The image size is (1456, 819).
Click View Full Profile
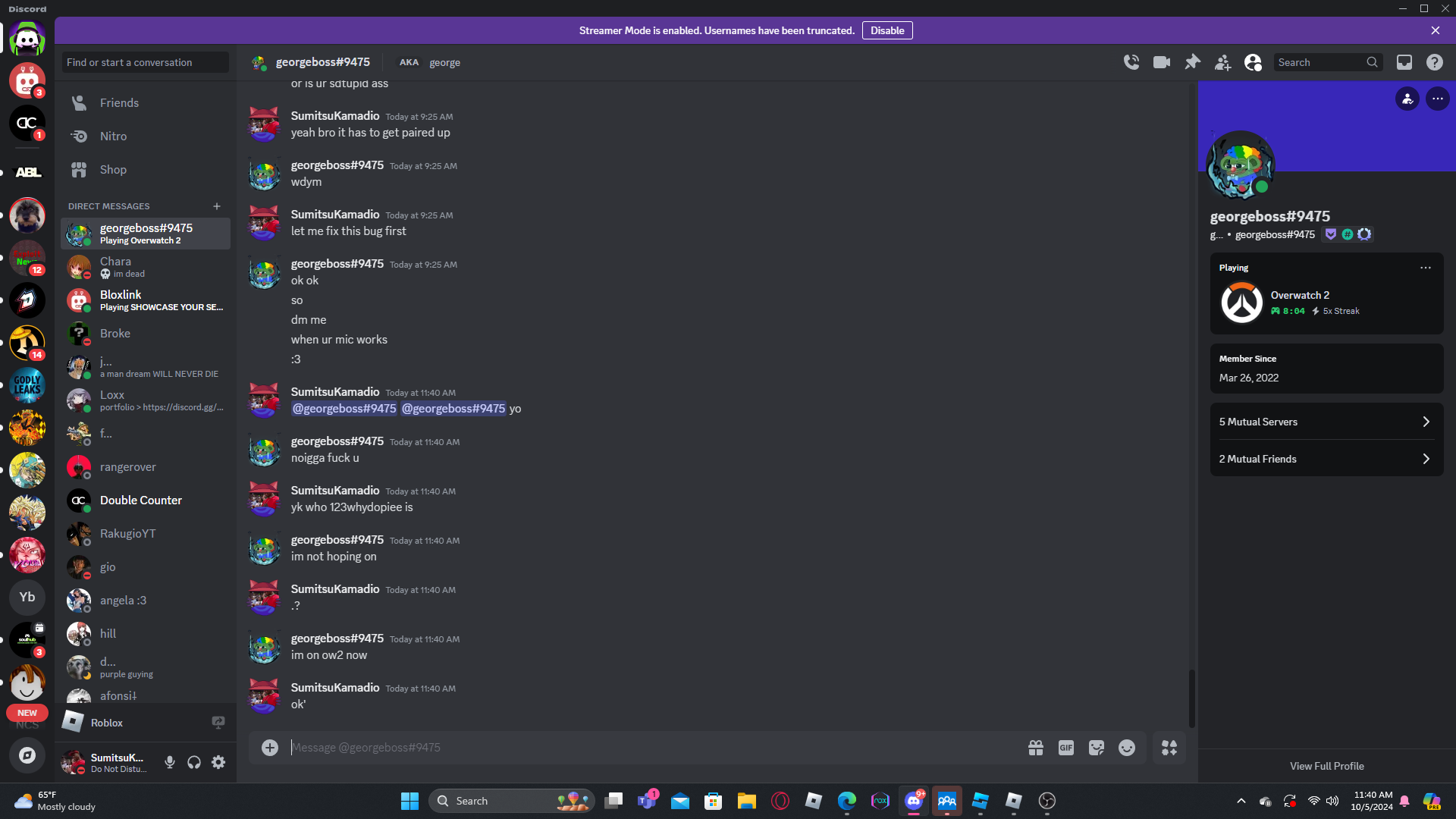(x=1326, y=766)
